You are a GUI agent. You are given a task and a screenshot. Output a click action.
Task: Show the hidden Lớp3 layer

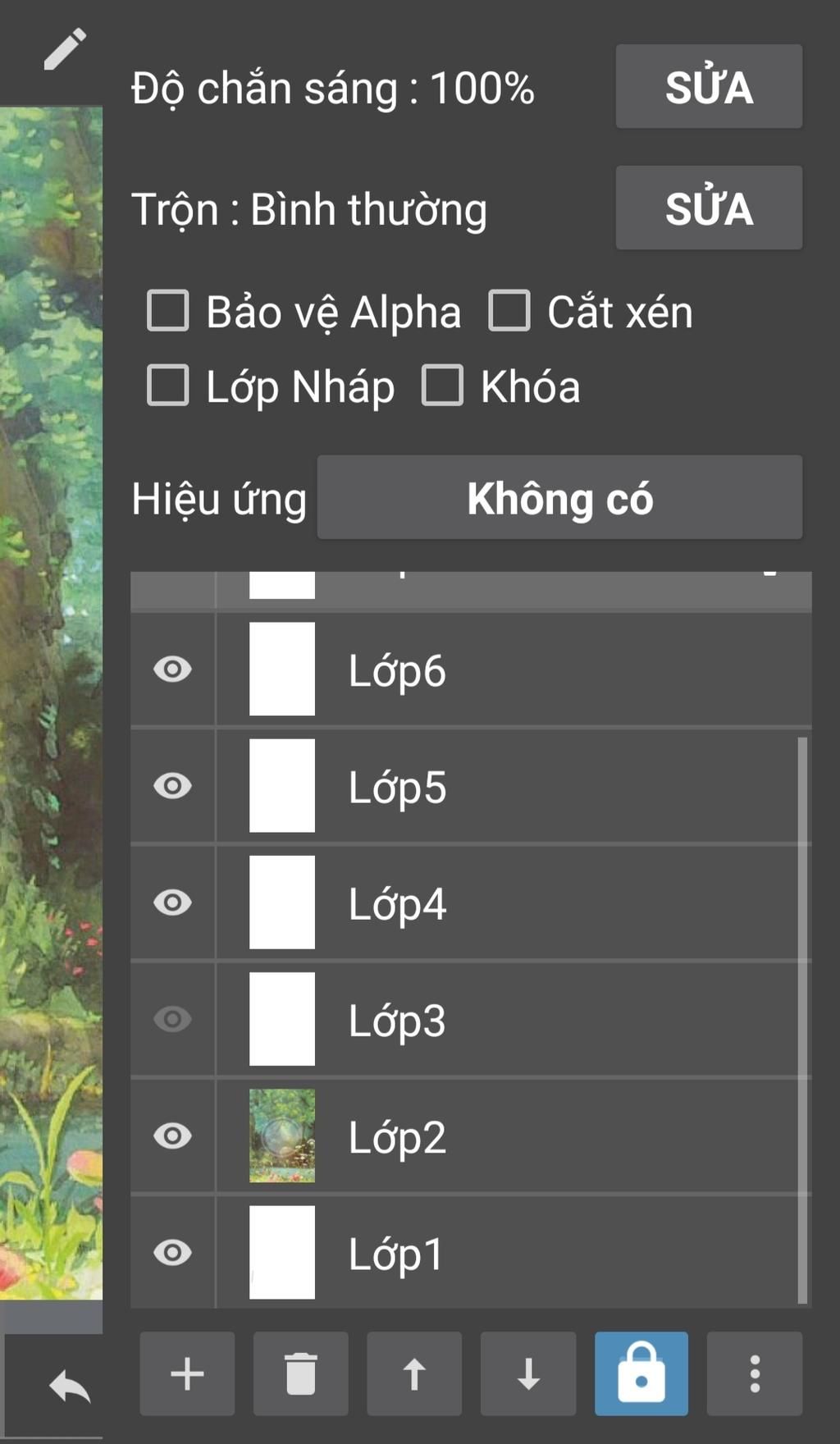[172, 1019]
